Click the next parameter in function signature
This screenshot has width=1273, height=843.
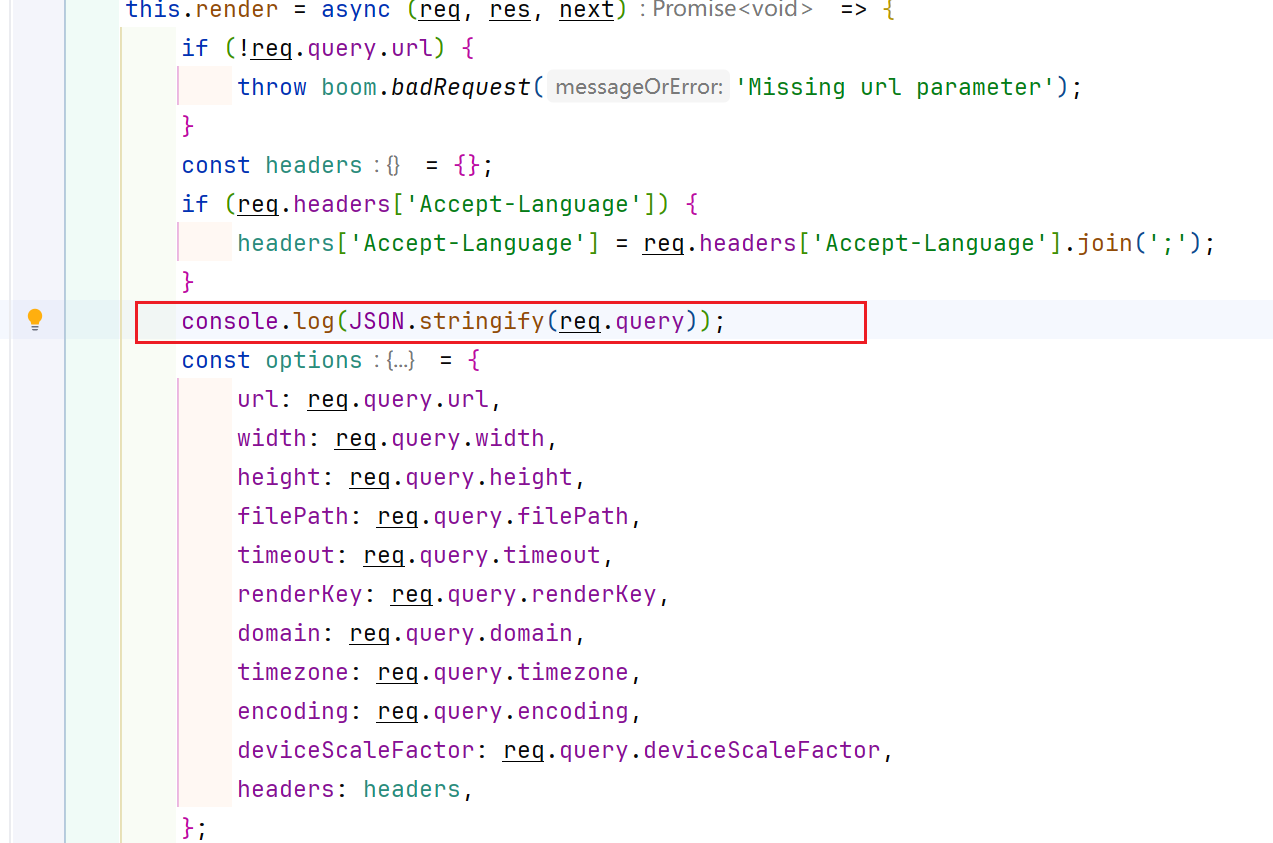click(586, 10)
